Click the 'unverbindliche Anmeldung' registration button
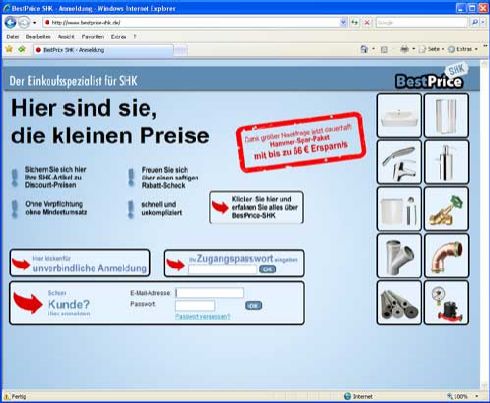The width and height of the screenshot is (490, 403). pyautogui.click(x=80, y=263)
